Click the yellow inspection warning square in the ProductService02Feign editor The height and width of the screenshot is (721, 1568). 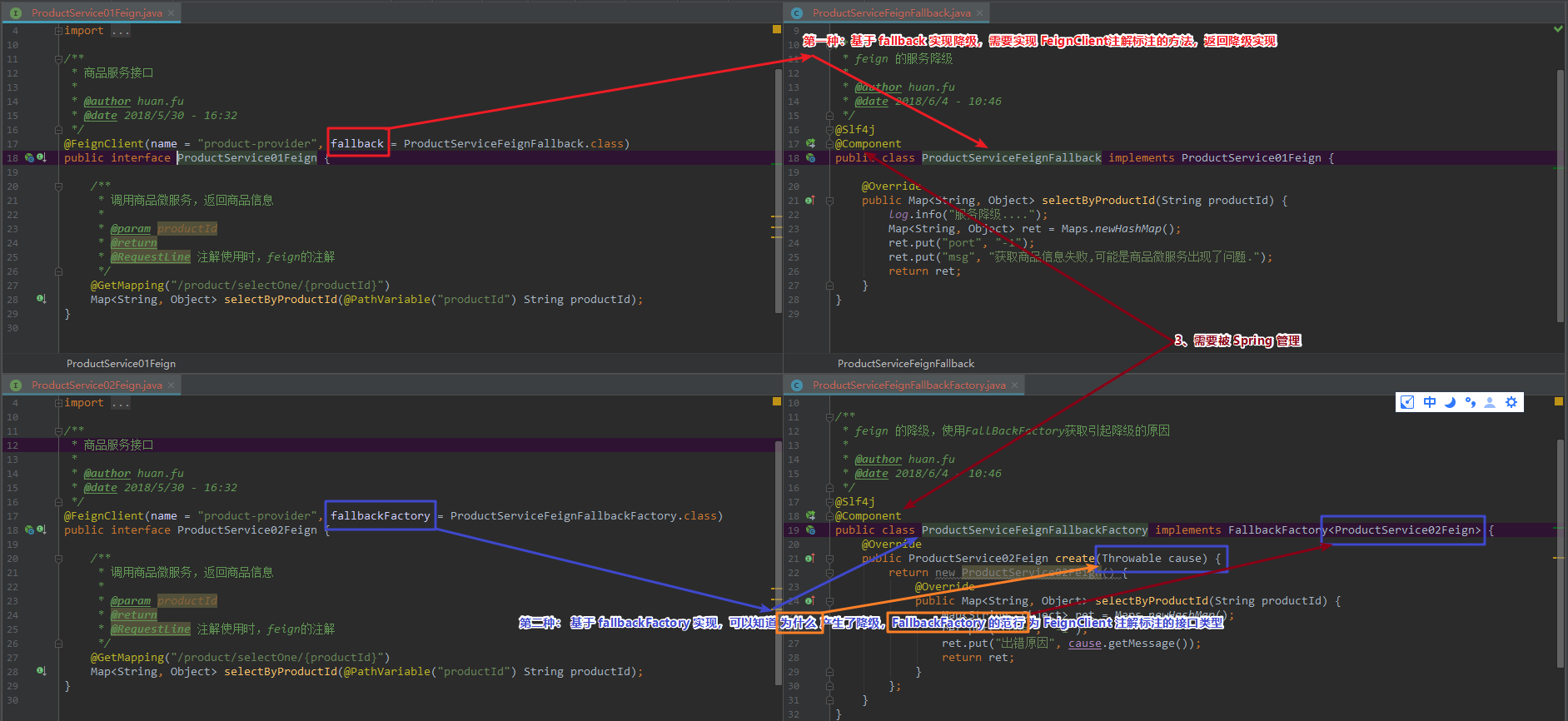tap(777, 401)
